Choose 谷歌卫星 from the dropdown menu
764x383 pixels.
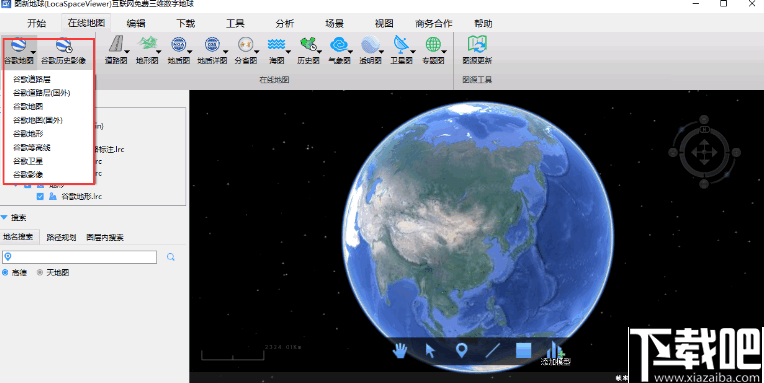click(28, 161)
